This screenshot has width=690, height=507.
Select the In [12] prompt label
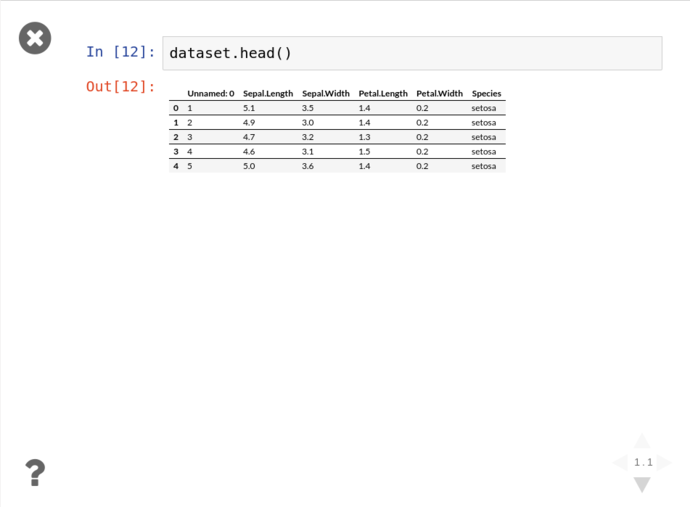120,52
